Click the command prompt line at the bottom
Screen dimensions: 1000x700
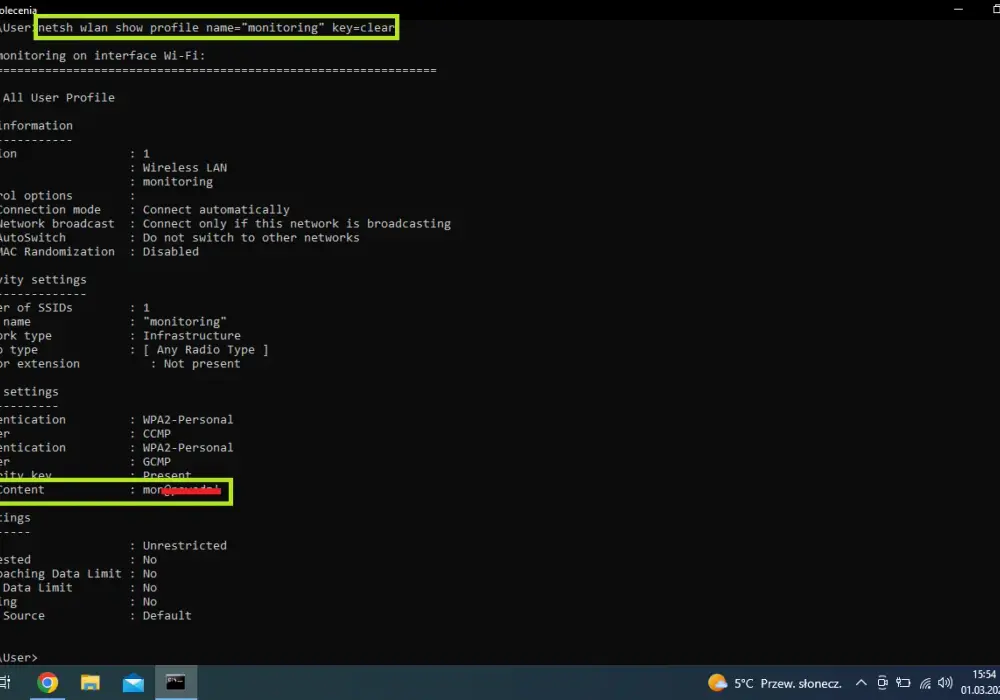[19, 658]
